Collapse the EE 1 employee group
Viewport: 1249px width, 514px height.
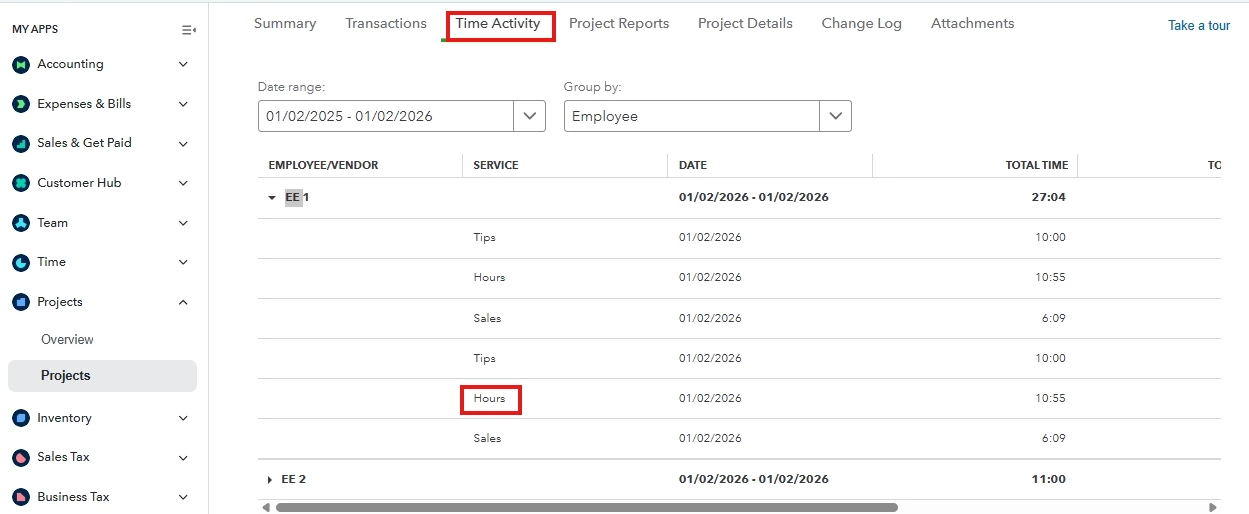pyautogui.click(x=271, y=198)
